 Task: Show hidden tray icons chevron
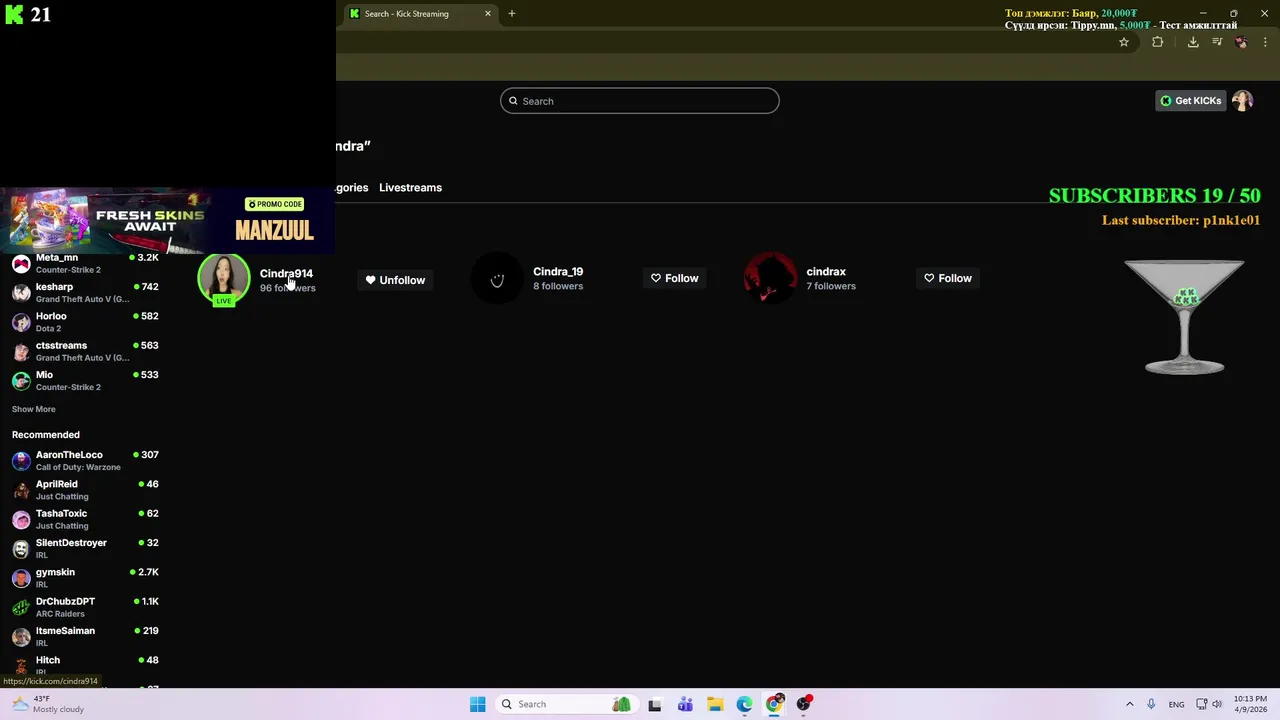point(1130,704)
